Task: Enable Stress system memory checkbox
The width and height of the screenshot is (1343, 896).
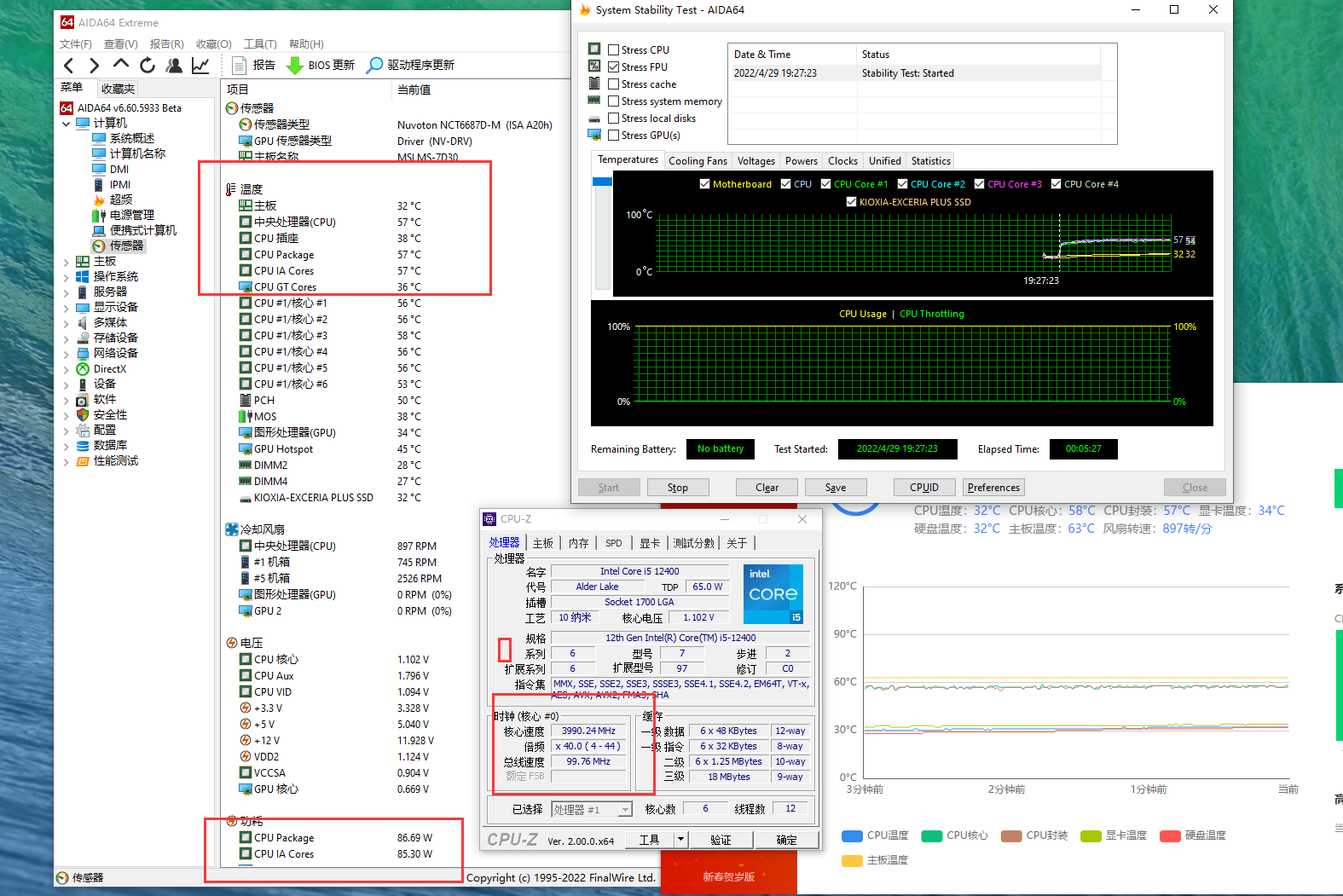Action: 614,101
